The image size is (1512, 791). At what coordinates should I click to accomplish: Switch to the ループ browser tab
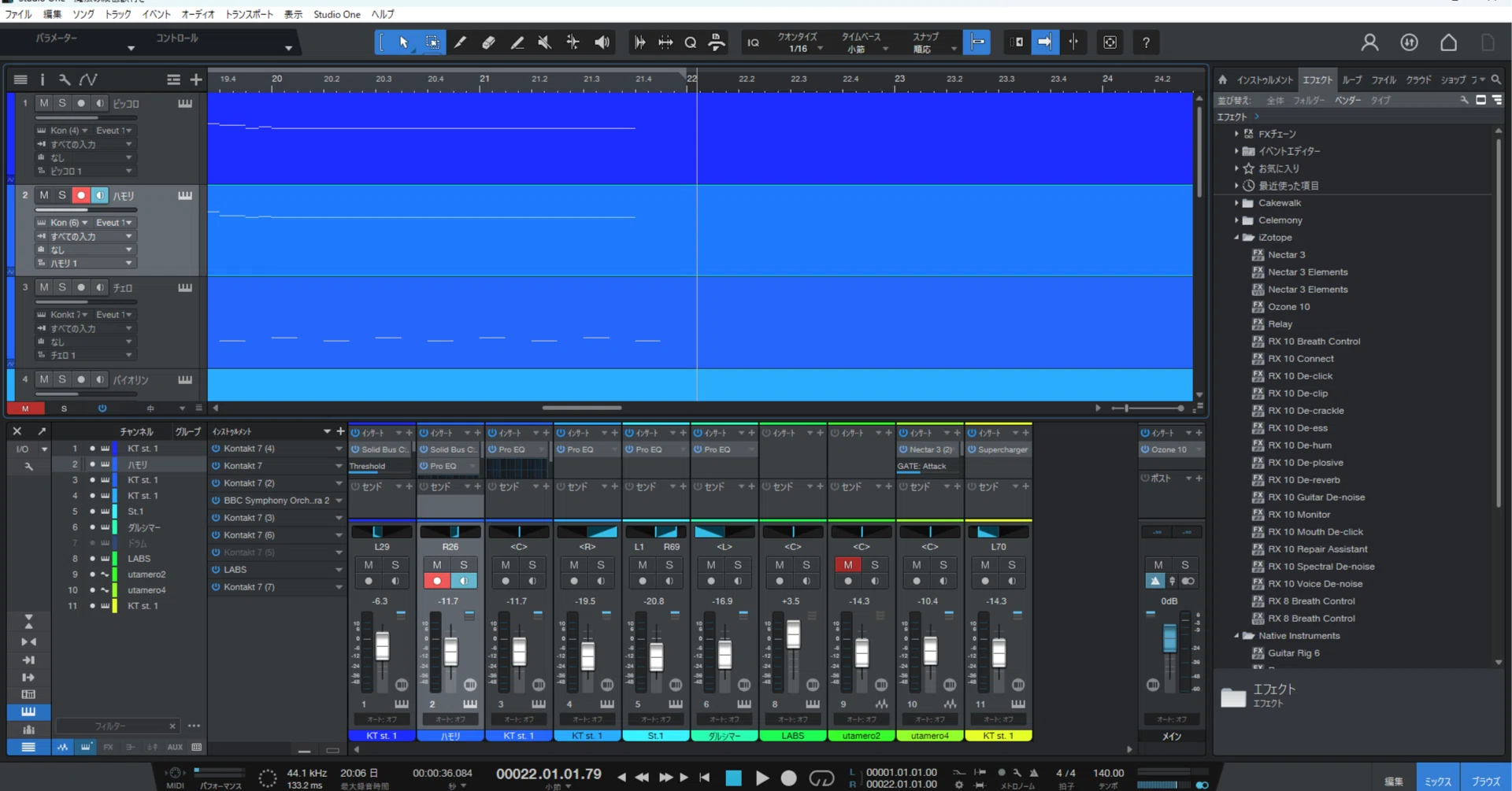tap(1352, 79)
